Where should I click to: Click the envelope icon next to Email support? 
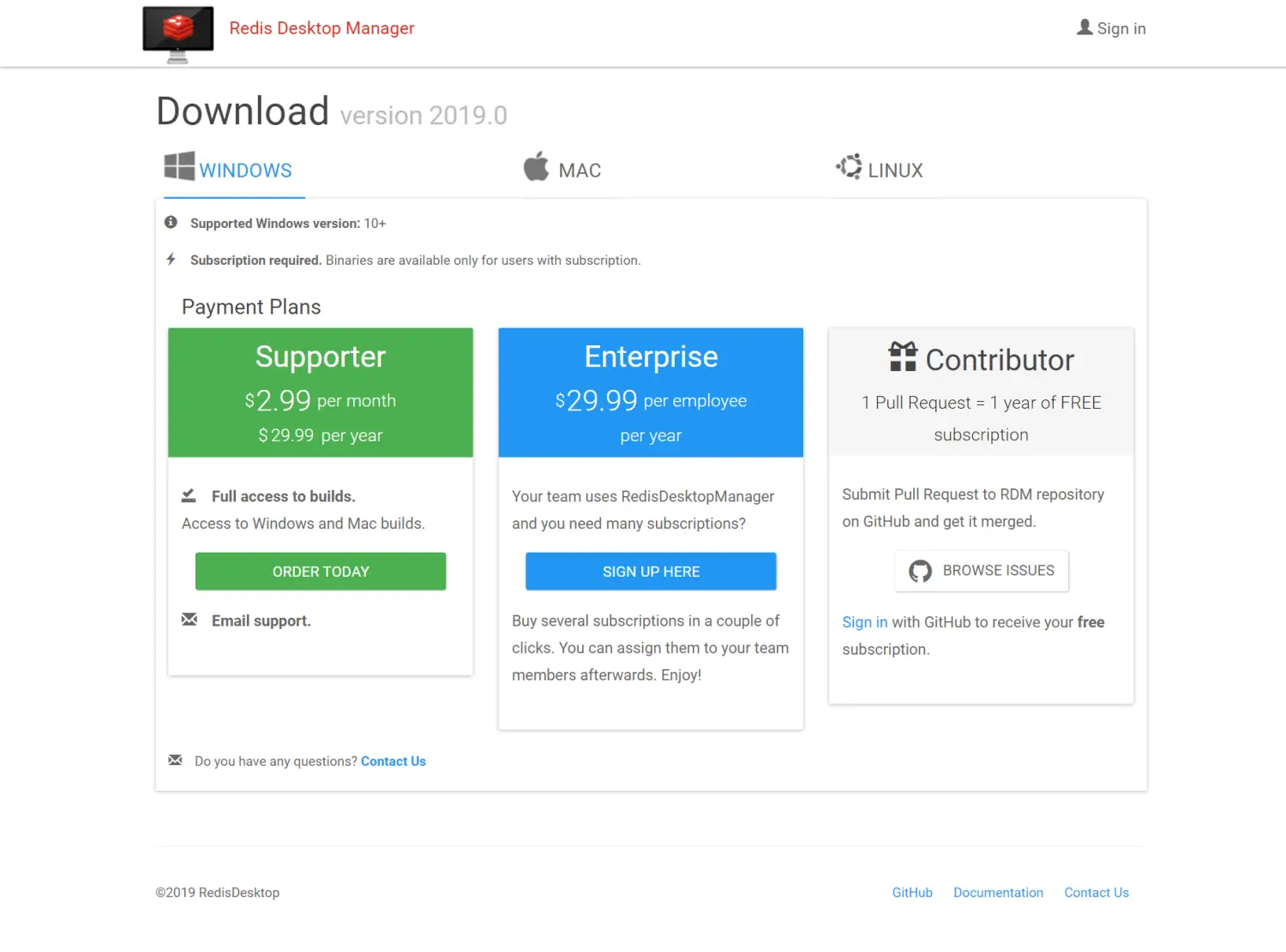[189, 620]
